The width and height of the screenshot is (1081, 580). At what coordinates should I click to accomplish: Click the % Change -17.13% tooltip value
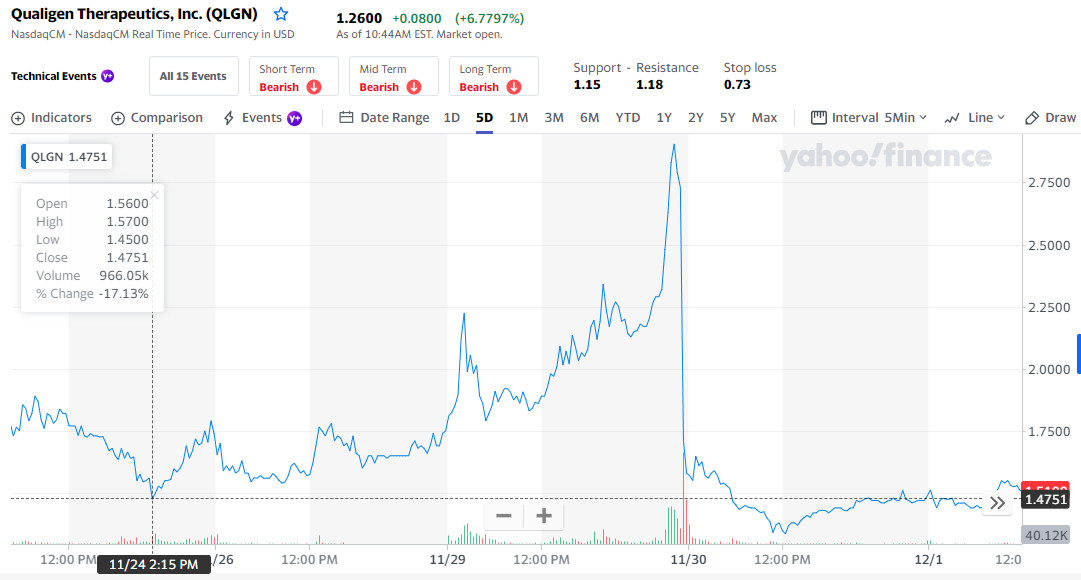point(123,293)
